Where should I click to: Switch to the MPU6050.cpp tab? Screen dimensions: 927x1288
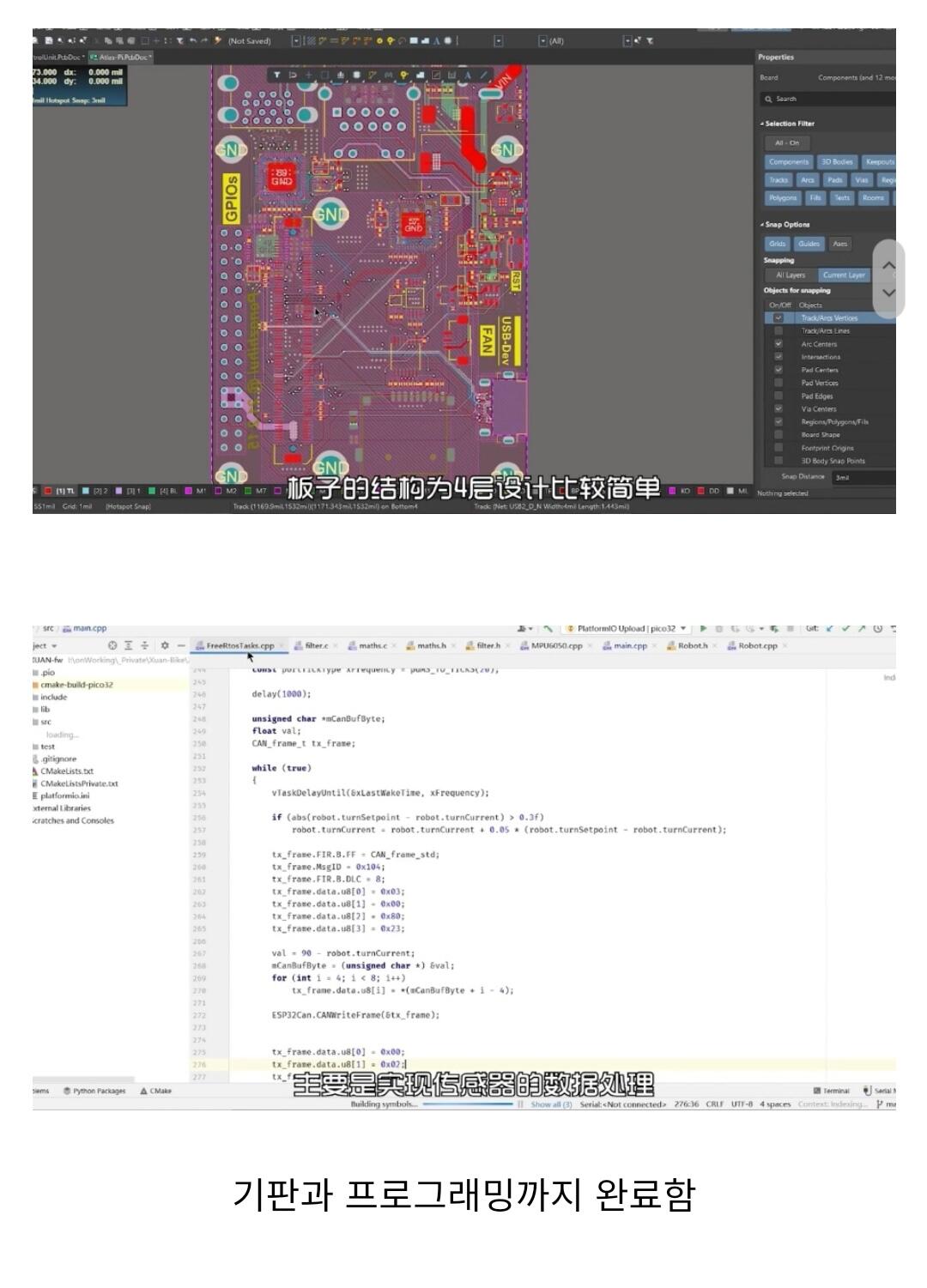pos(555,646)
